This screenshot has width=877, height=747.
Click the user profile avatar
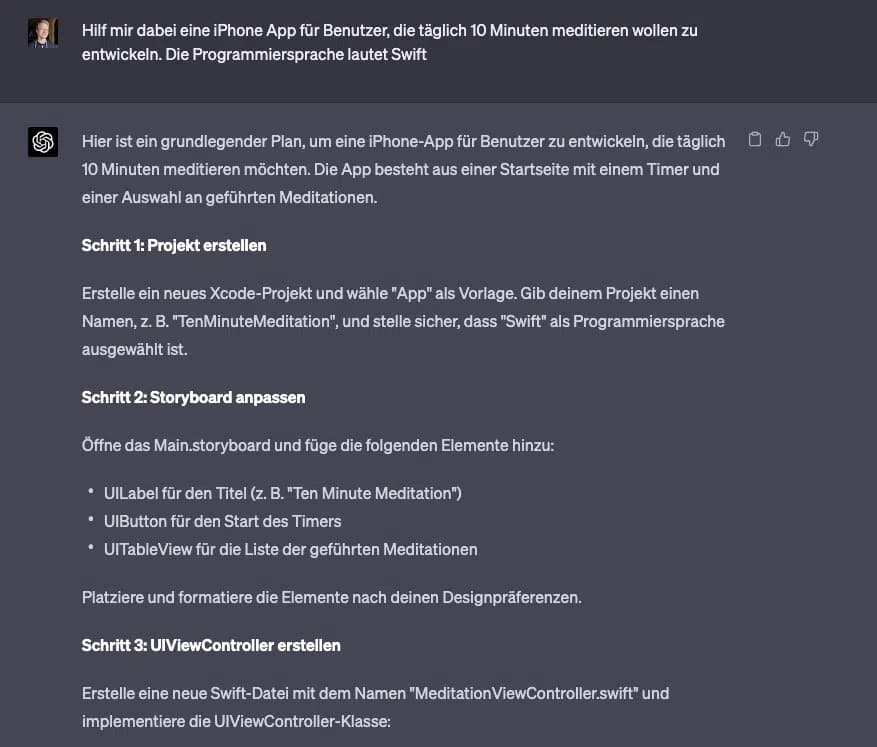pos(43,31)
